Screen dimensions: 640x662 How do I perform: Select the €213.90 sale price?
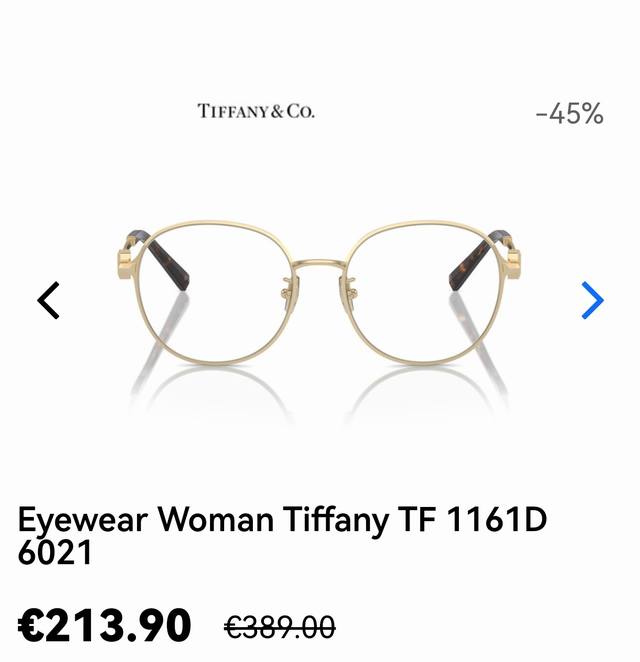point(105,625)
